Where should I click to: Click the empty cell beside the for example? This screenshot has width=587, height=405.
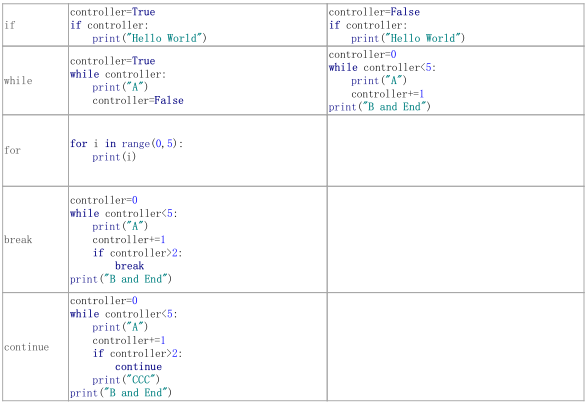click(x=456, y=150)
